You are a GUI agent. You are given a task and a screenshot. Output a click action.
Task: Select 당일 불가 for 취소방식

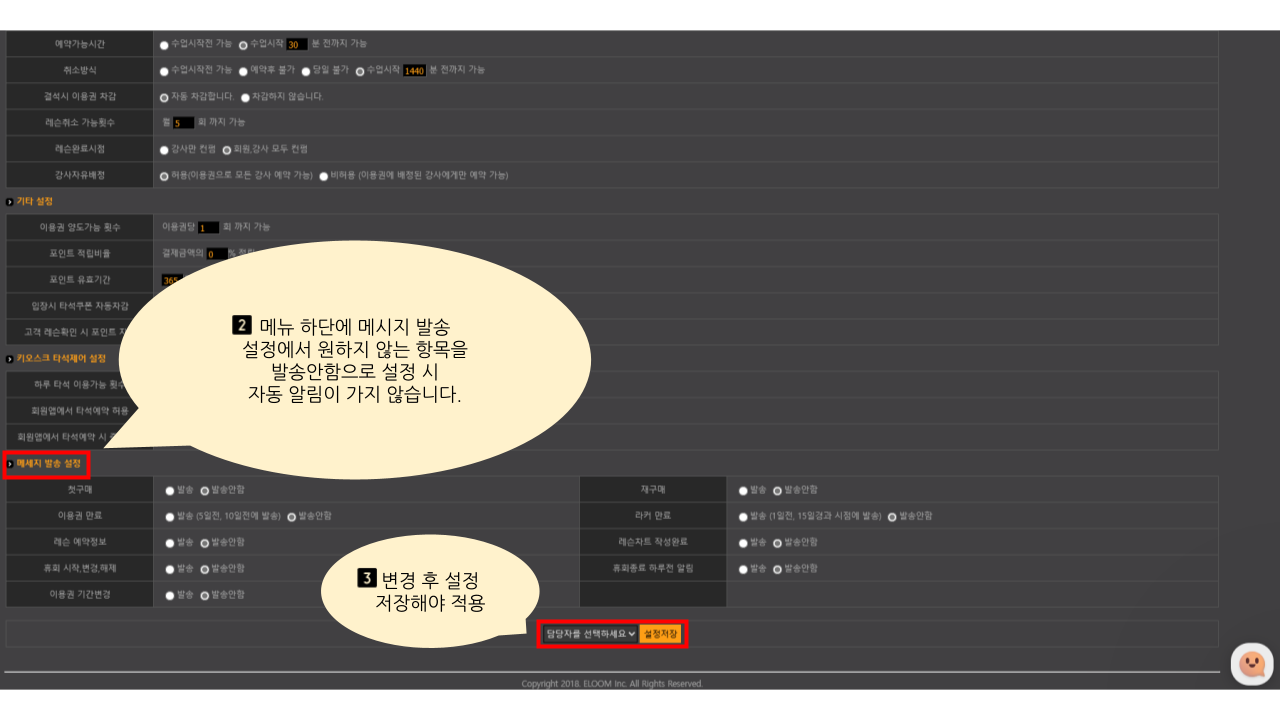tap(306, 71)
